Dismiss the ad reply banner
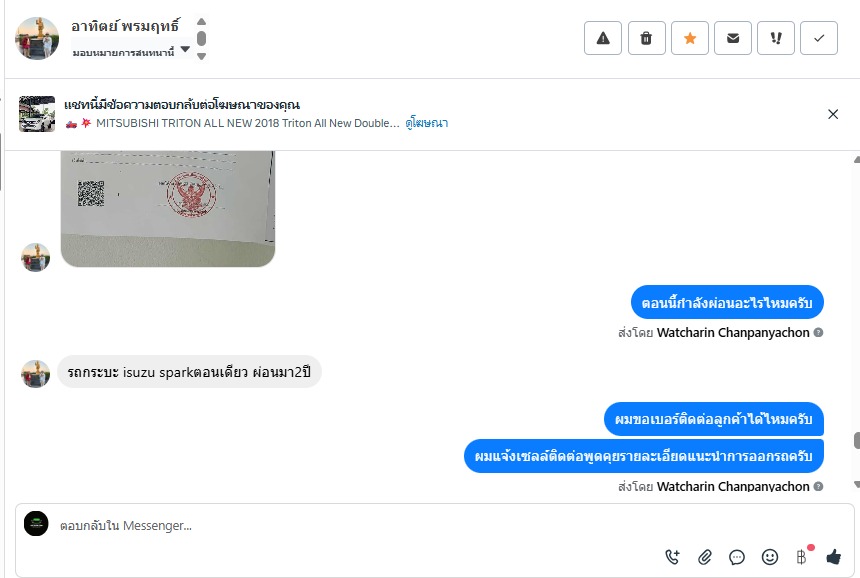Screen dimensions: 860x578 pyautogui.click(x=833, y=114)
